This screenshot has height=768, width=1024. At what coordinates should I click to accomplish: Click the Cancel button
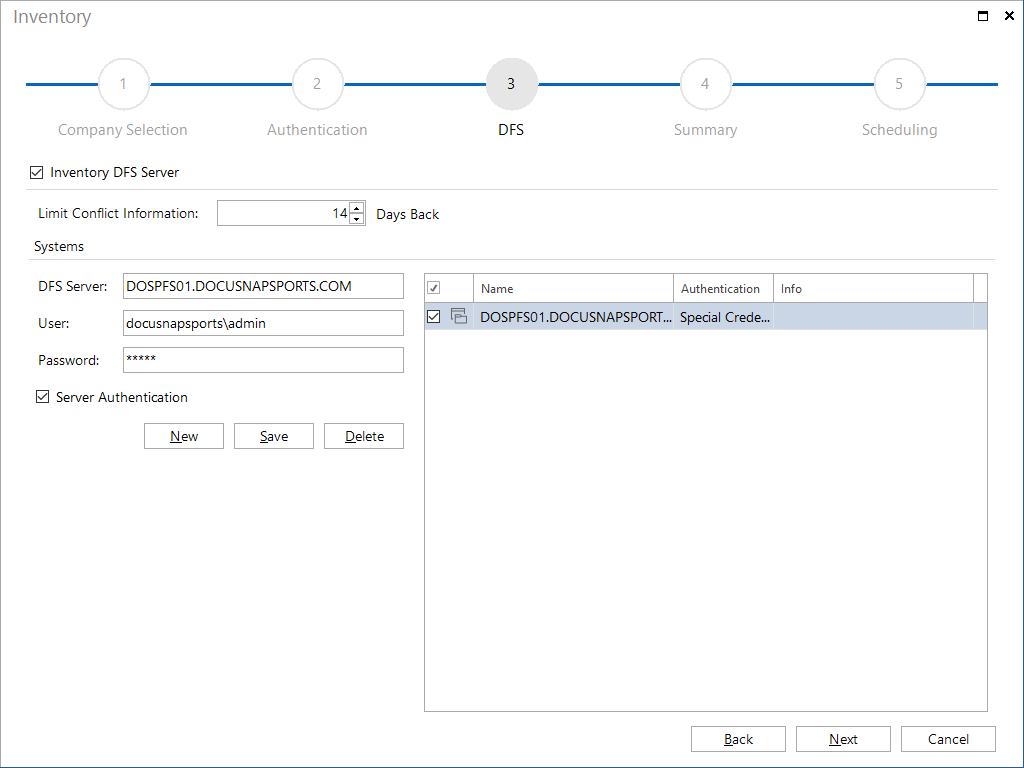(948, 739)
